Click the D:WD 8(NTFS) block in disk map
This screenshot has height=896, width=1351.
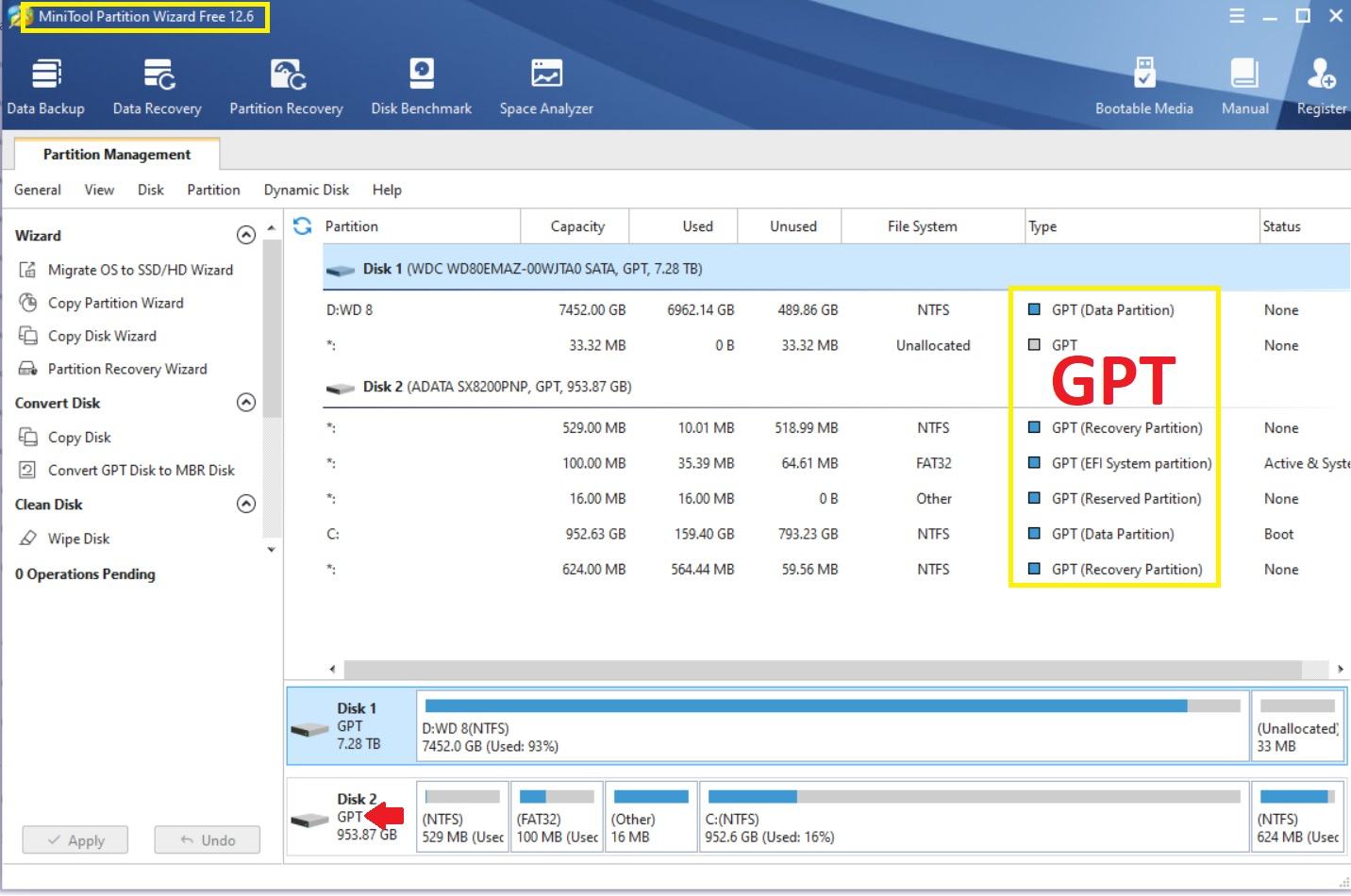pos(833,726)
